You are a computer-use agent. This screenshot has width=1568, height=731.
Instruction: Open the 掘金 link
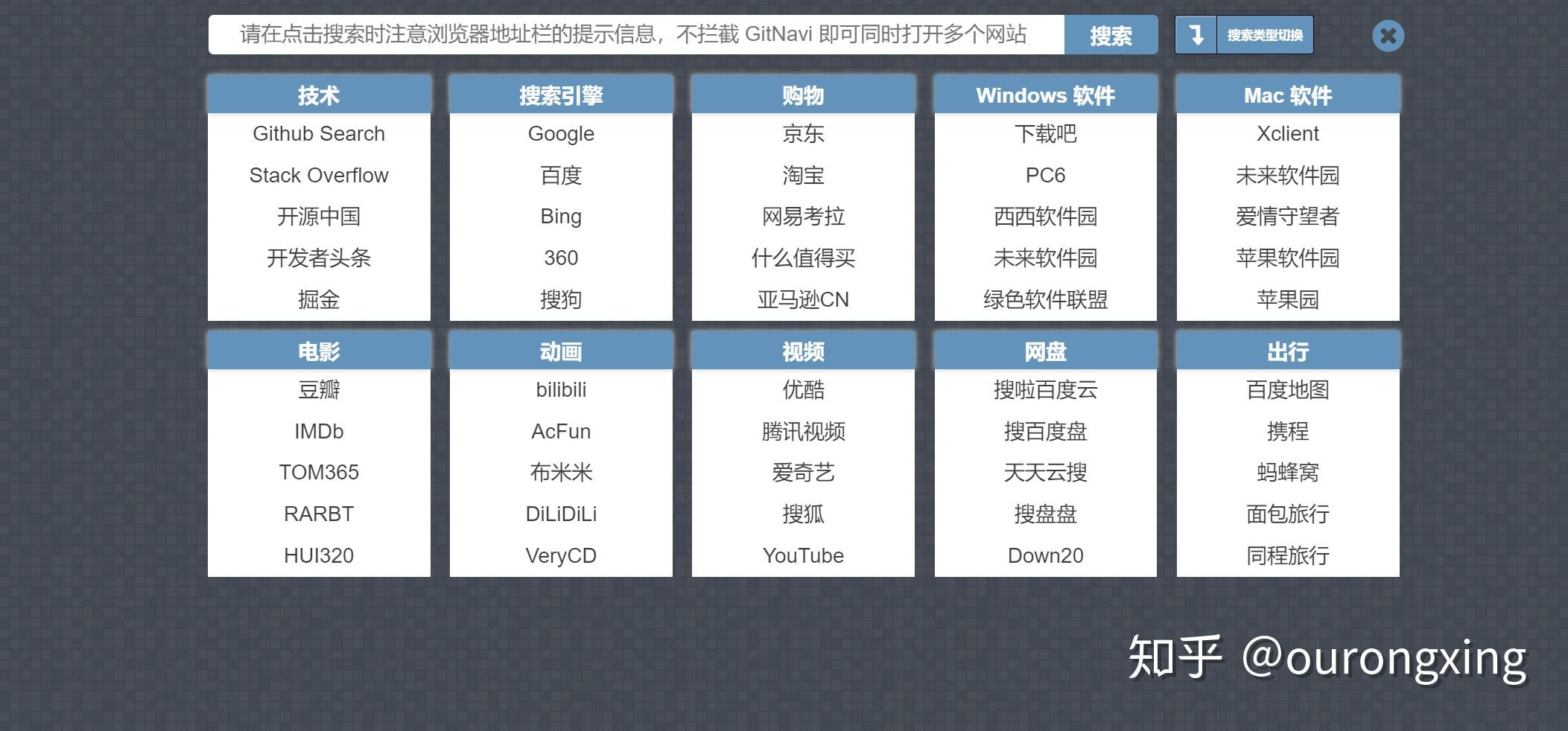319,300
